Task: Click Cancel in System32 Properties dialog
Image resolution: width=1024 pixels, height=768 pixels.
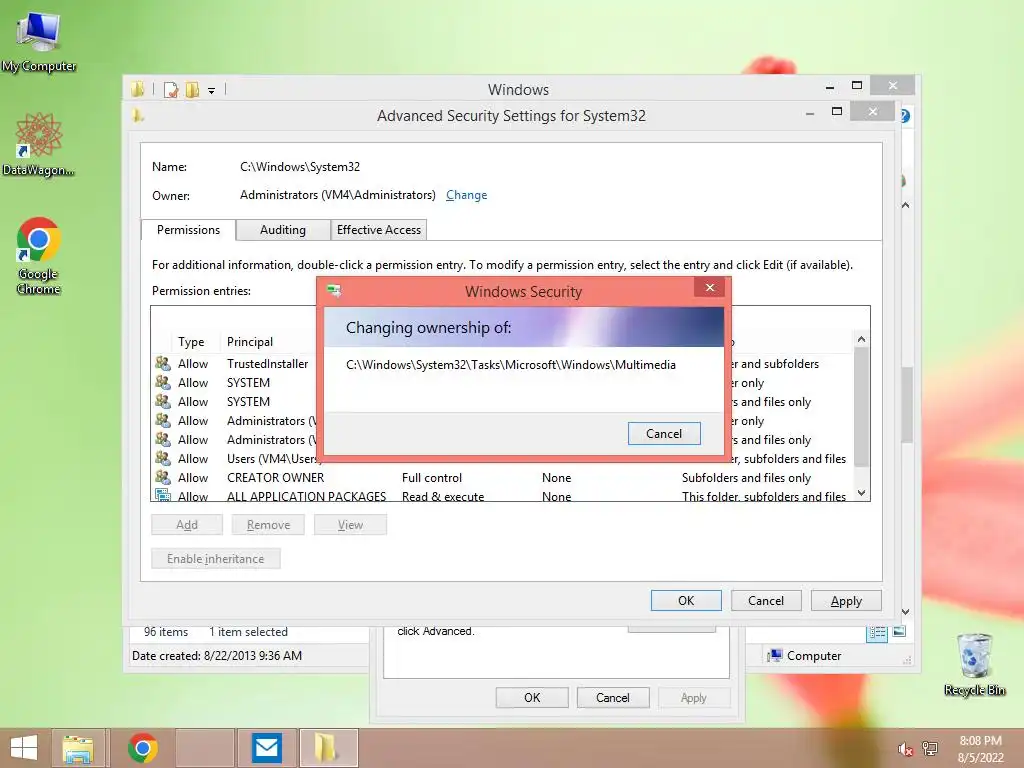Action: point(613,697)
